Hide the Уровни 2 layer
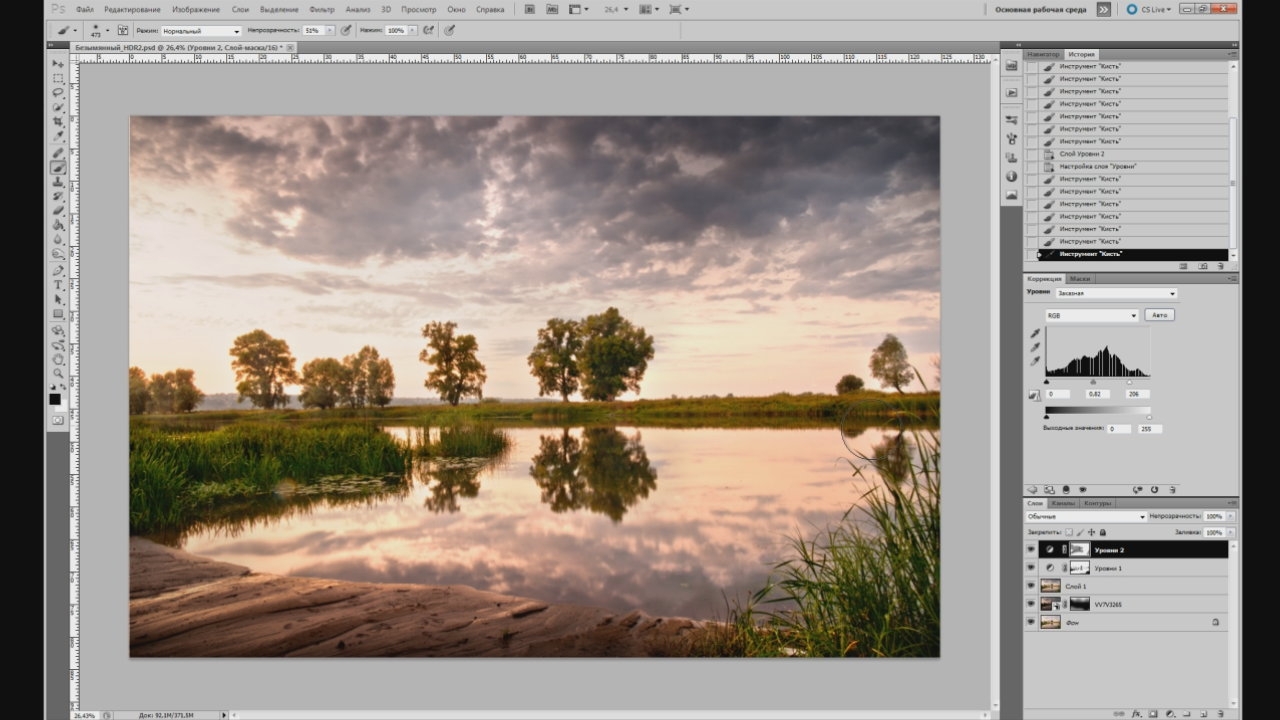The image size is (1280, 720). point(1031,550)
